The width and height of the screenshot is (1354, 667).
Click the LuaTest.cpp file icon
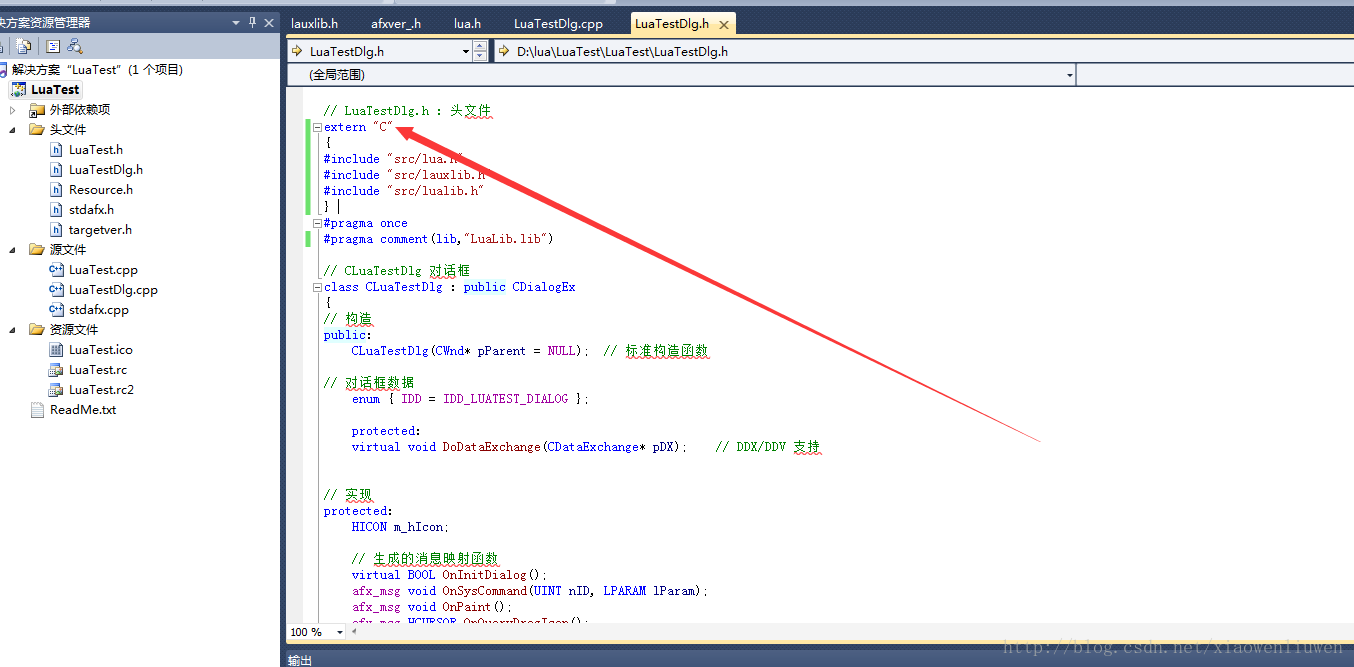pos(57,269)
